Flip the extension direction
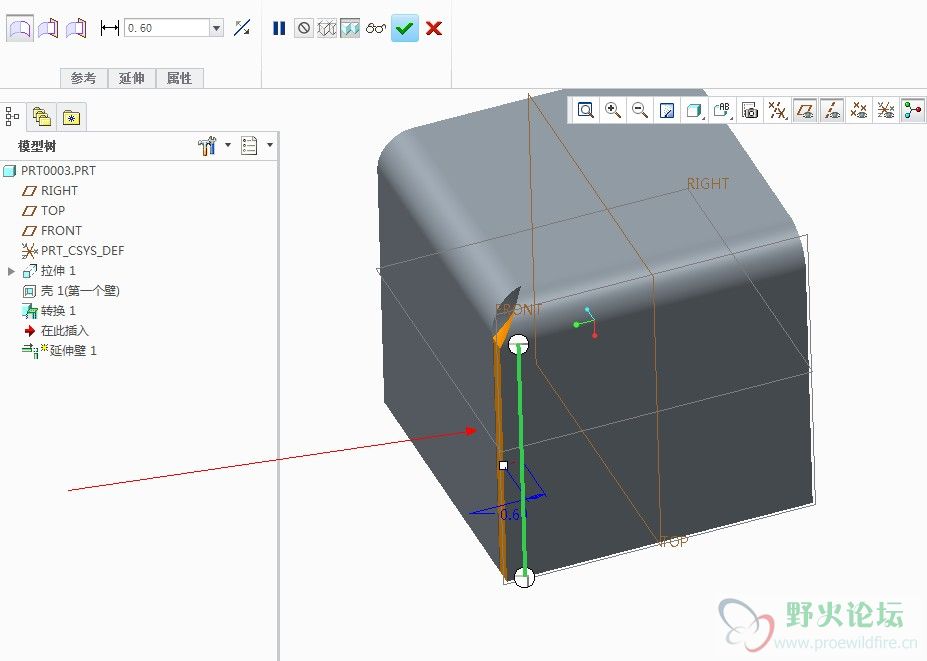 (x=242, y=28)
